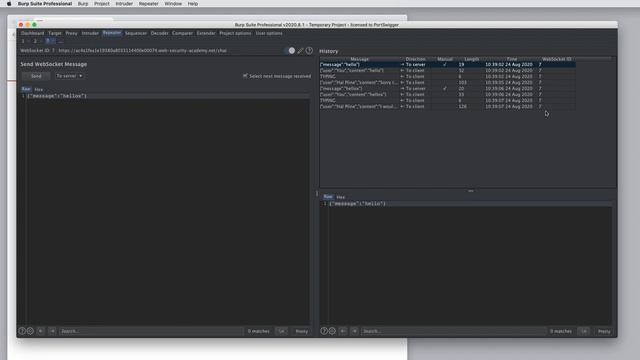Switch to the Proxy tab
The height and width of the screenshot is (360, 640).
(x=71, y=33)
